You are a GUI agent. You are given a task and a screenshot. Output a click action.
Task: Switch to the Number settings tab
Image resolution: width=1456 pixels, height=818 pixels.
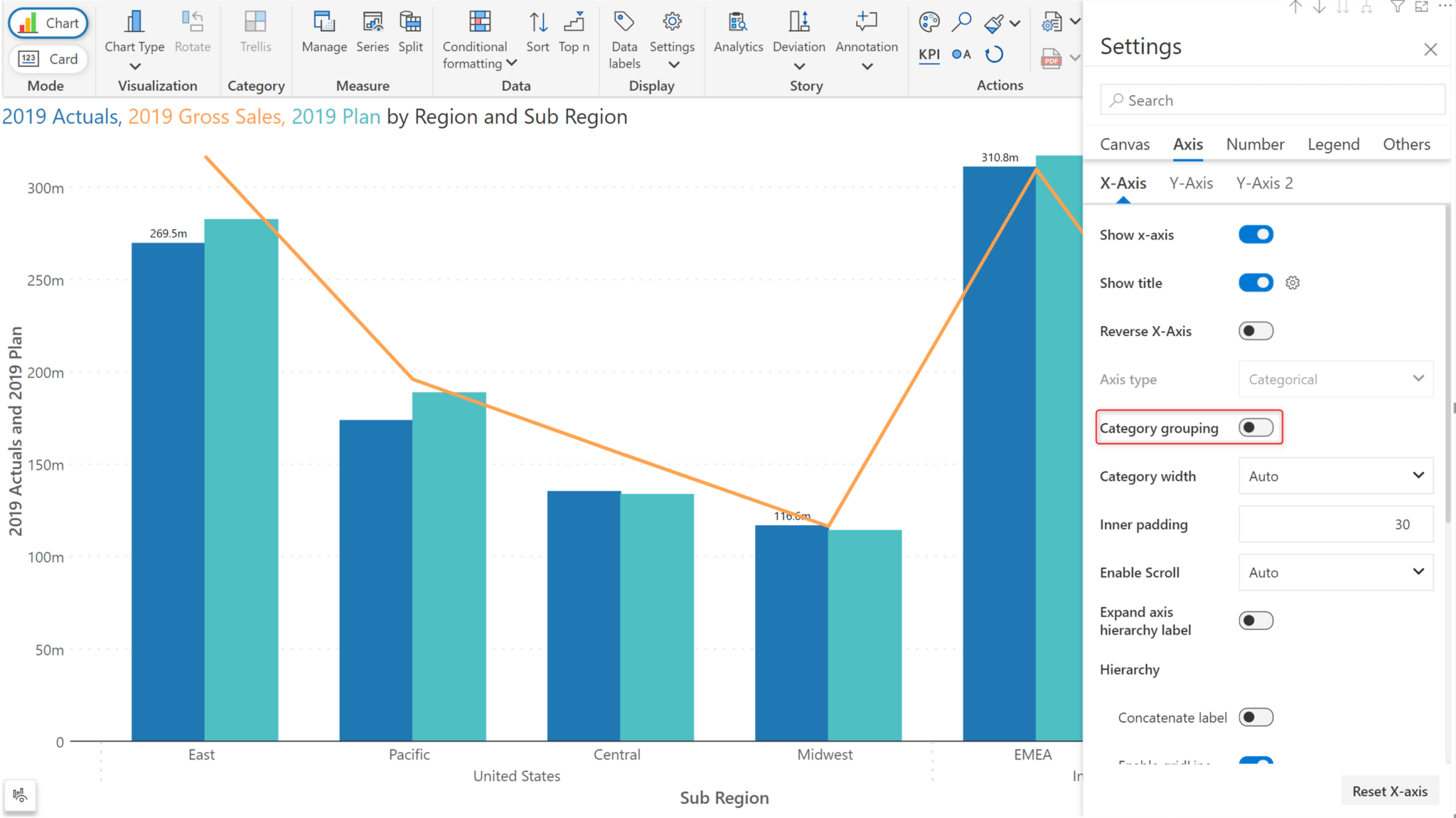point(1255,144)
